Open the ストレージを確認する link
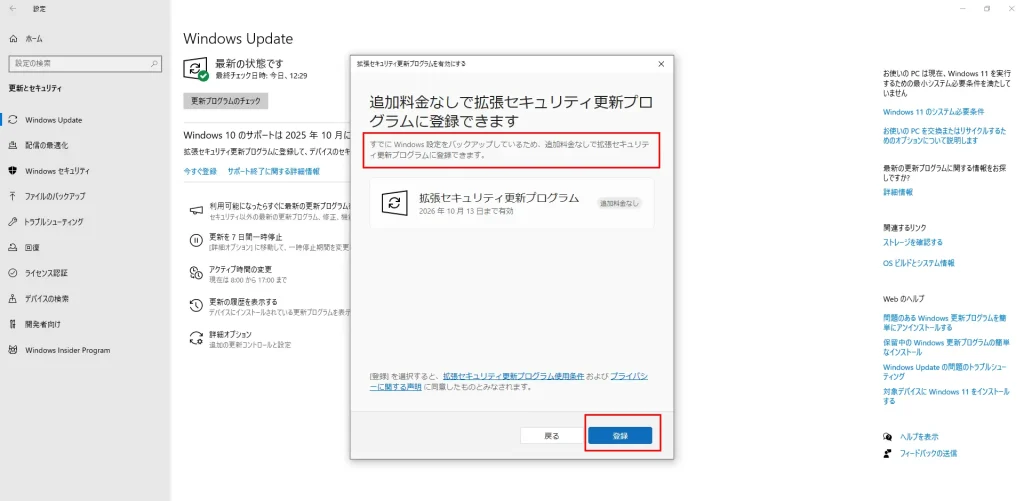 click(x=912, y=242)
